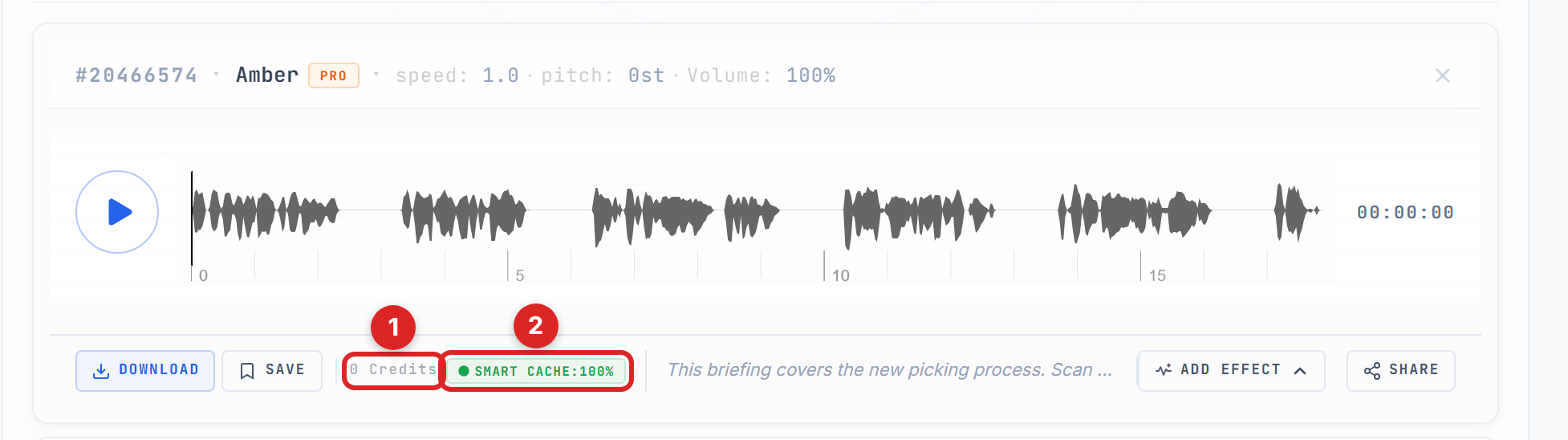The width and height of the screenshot is (1568, 440).
Task: Play the Amber audio clip
Action: tap(117, 212)
